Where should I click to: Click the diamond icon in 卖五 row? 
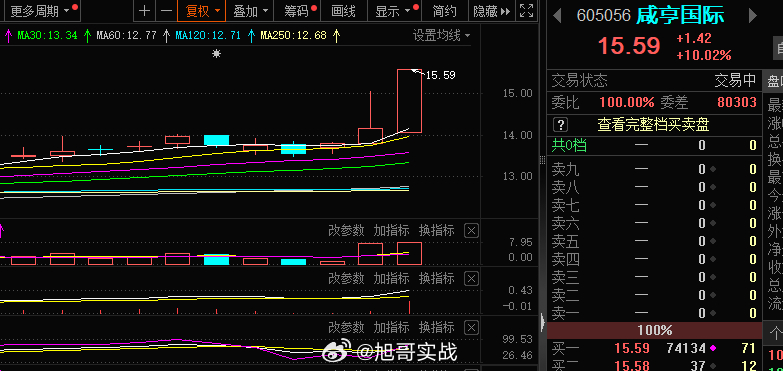(713, 241)
